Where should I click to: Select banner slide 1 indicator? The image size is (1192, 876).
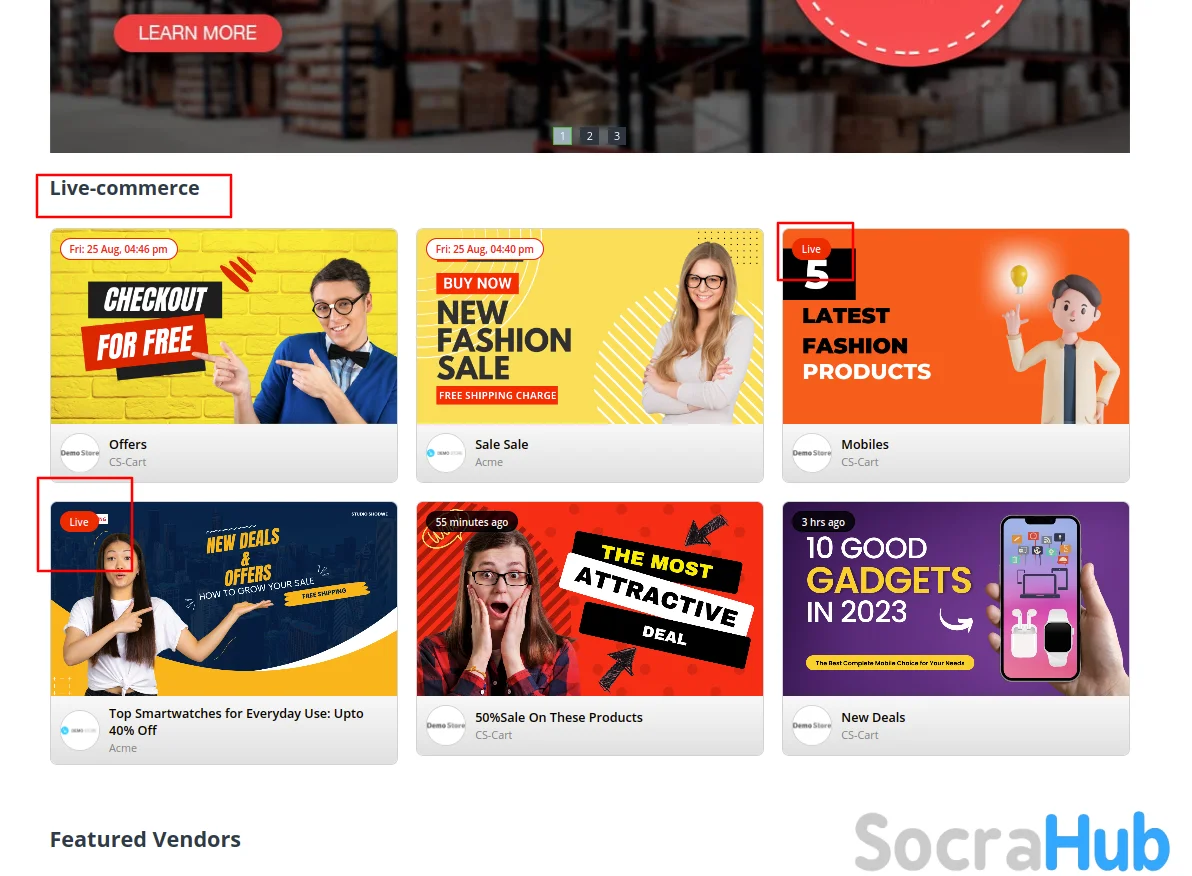562,136
